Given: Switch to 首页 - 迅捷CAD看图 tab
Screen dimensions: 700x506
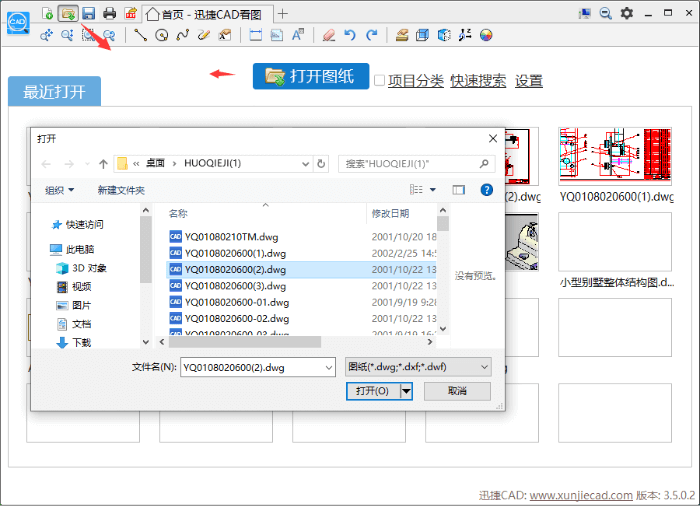Looking at the screenshot, I should [x=208, y=14].
